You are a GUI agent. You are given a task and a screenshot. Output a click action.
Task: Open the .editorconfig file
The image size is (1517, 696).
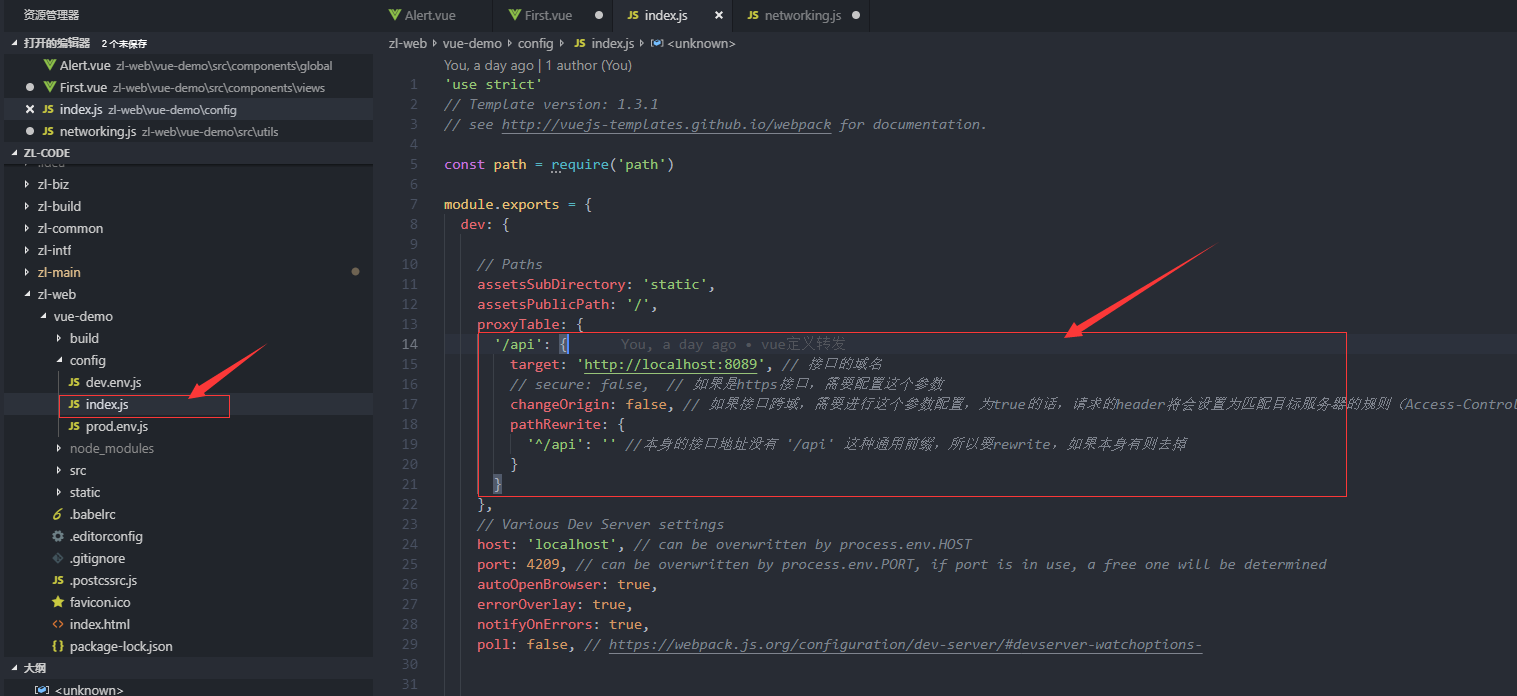tap(106, 536)
